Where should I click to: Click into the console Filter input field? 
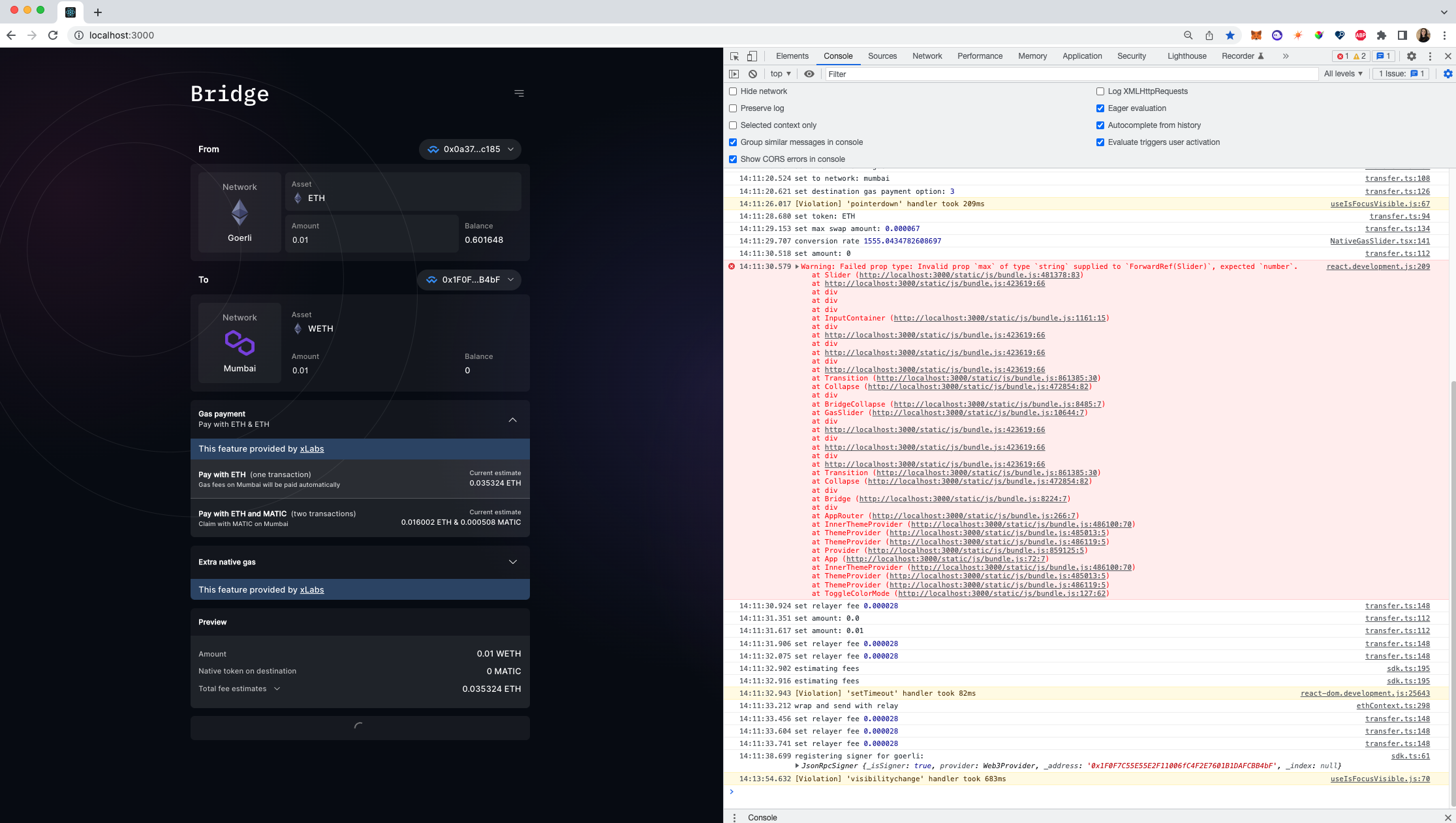pyautogui.click(x=979, y=74)
